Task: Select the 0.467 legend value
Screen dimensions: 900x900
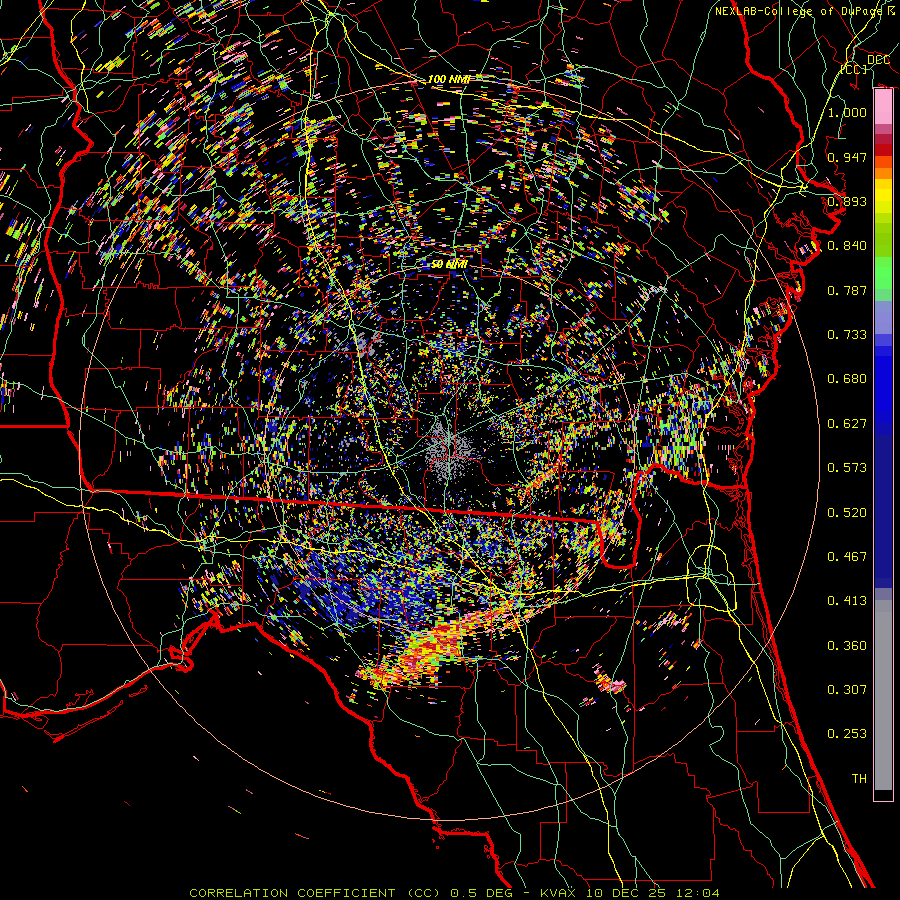Action: coord(847,557)
